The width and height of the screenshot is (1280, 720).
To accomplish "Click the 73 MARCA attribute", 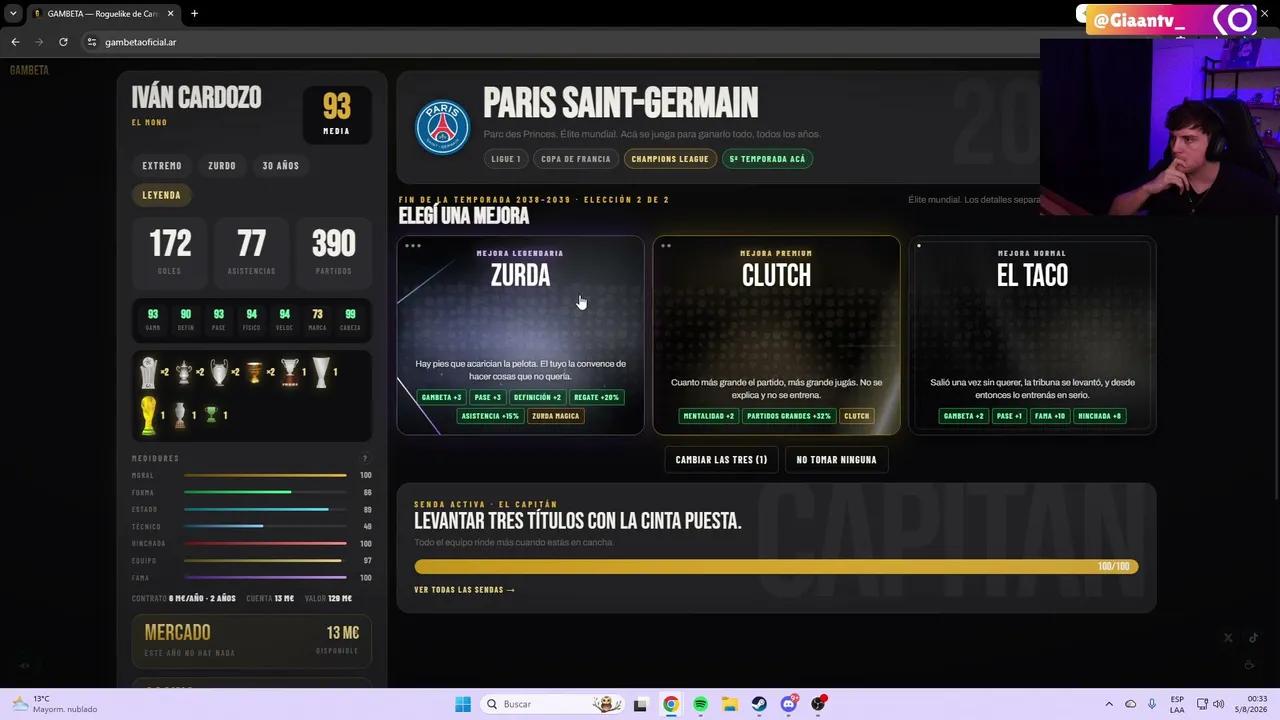I will tap(317, 319).
